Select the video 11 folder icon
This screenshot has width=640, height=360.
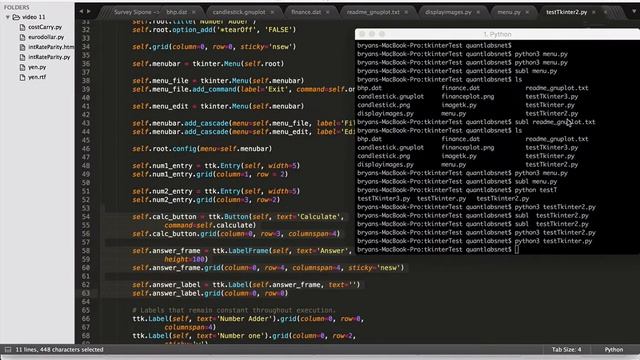(x=16, y=17)
